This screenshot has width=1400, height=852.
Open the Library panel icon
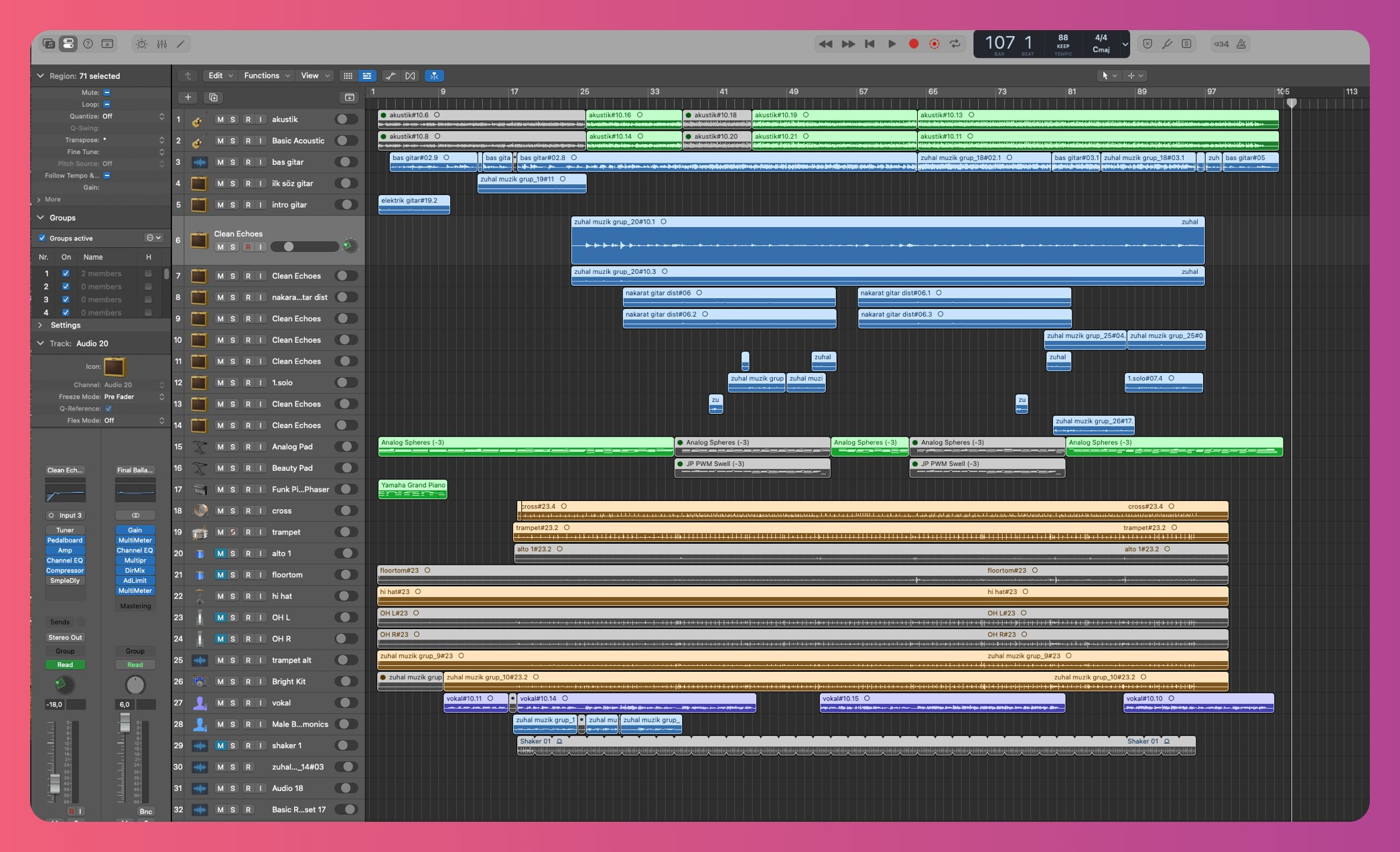tap(48, 44)
